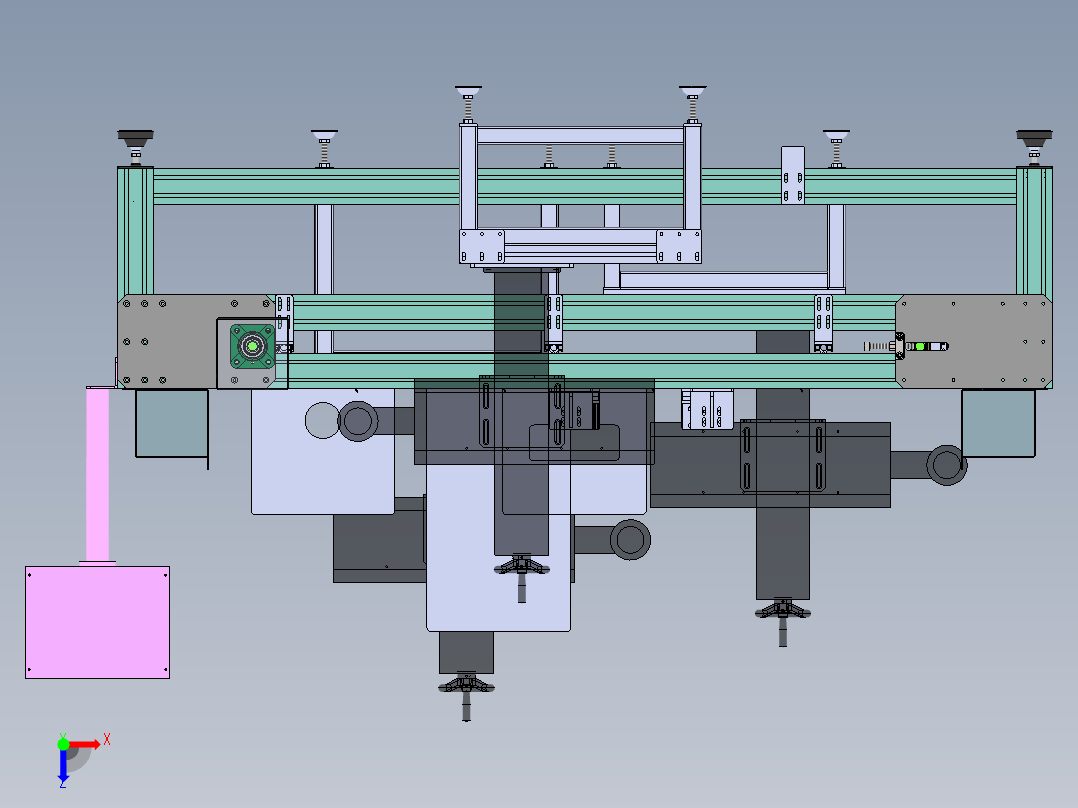Screen dimensions: 1078x808
Task: Click the red X axis arrow of the triad
Action: point(84,745)
